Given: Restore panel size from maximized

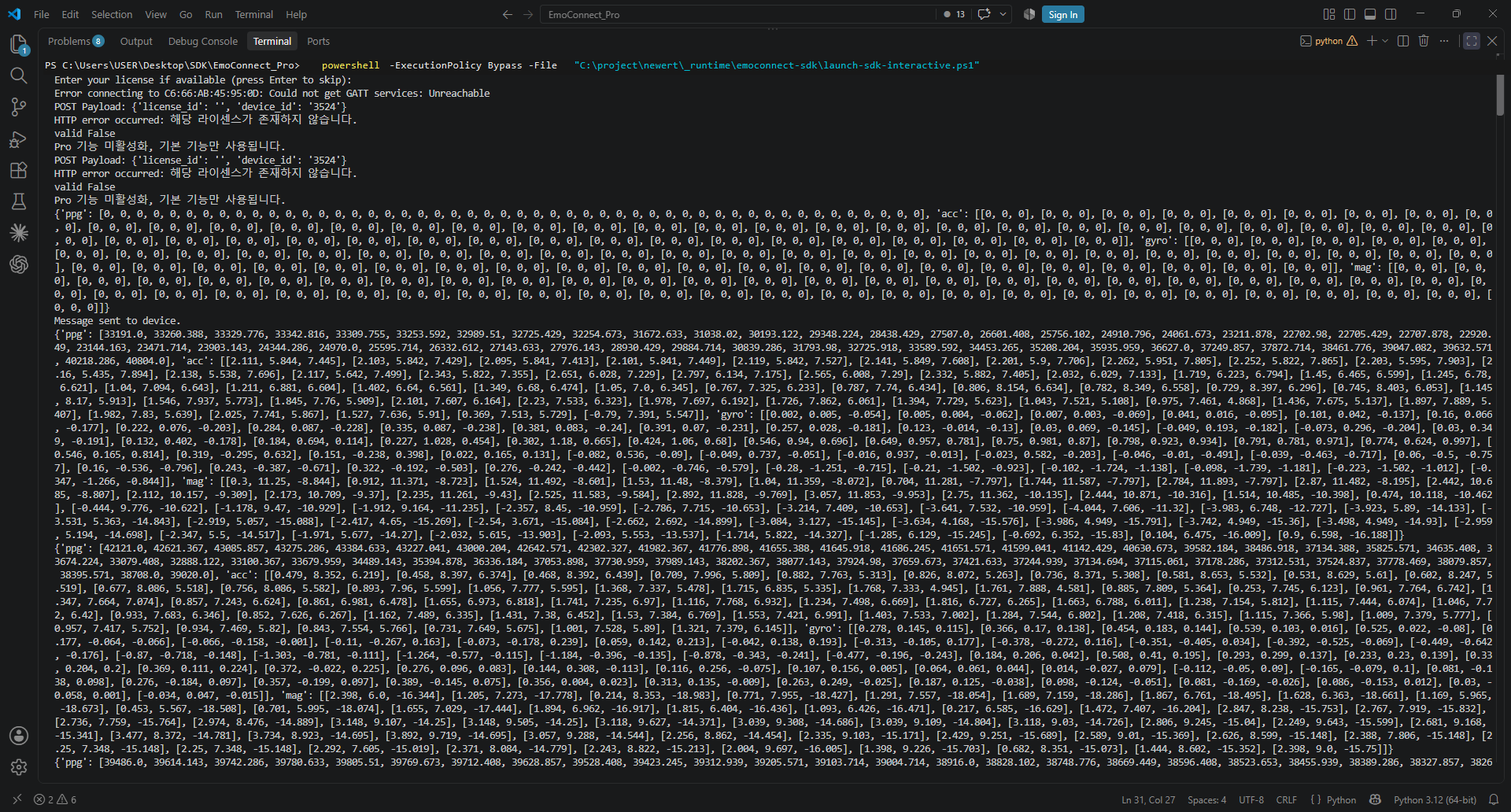Looking at the screenshot, I should pyautogui.click(x=1472, y=41).
